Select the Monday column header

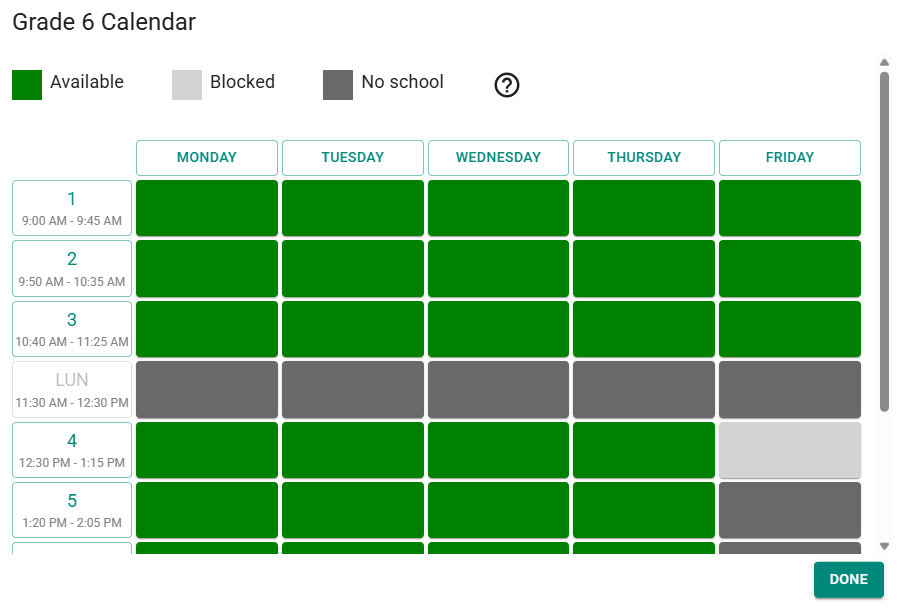click(x=206, y=157)
